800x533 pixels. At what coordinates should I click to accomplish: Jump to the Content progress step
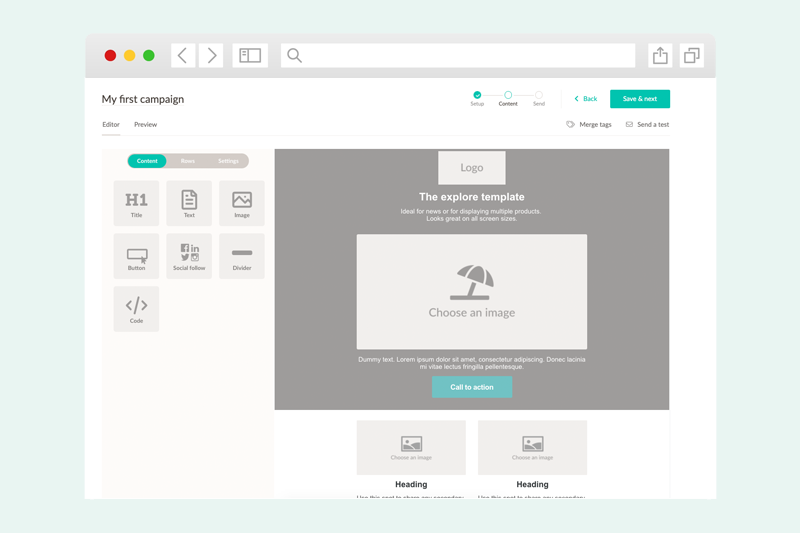(x=508, y=98)
